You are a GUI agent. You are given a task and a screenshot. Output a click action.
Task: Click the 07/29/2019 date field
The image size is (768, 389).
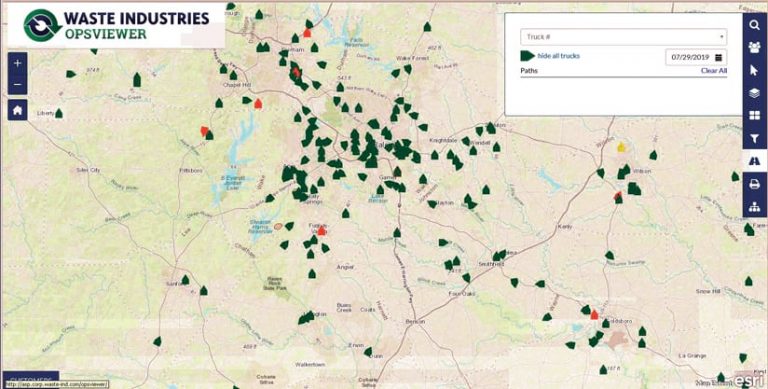point(696,57)
